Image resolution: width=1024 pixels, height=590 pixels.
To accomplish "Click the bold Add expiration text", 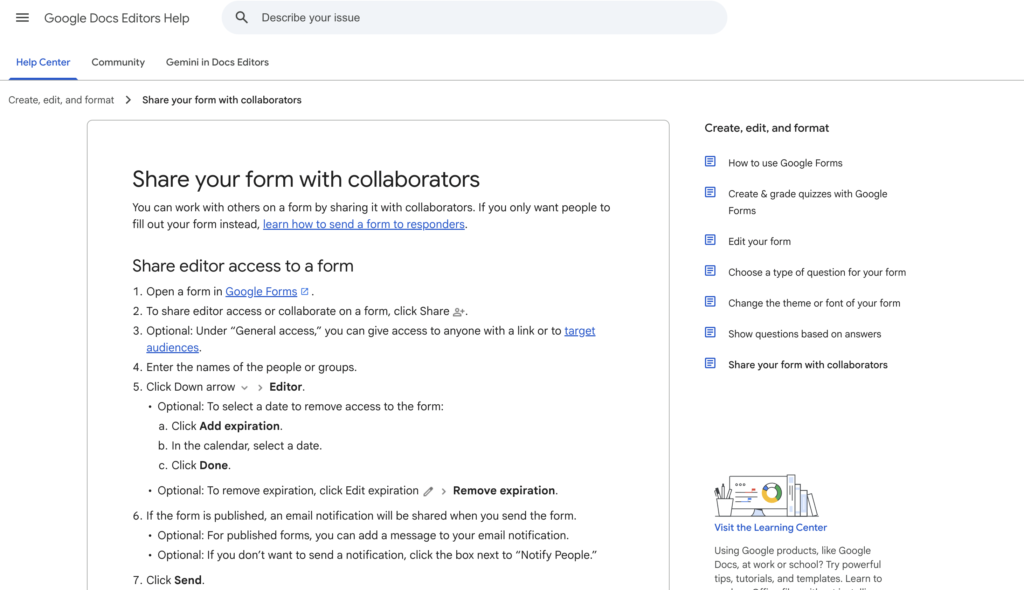I will [x=240, y=426].
